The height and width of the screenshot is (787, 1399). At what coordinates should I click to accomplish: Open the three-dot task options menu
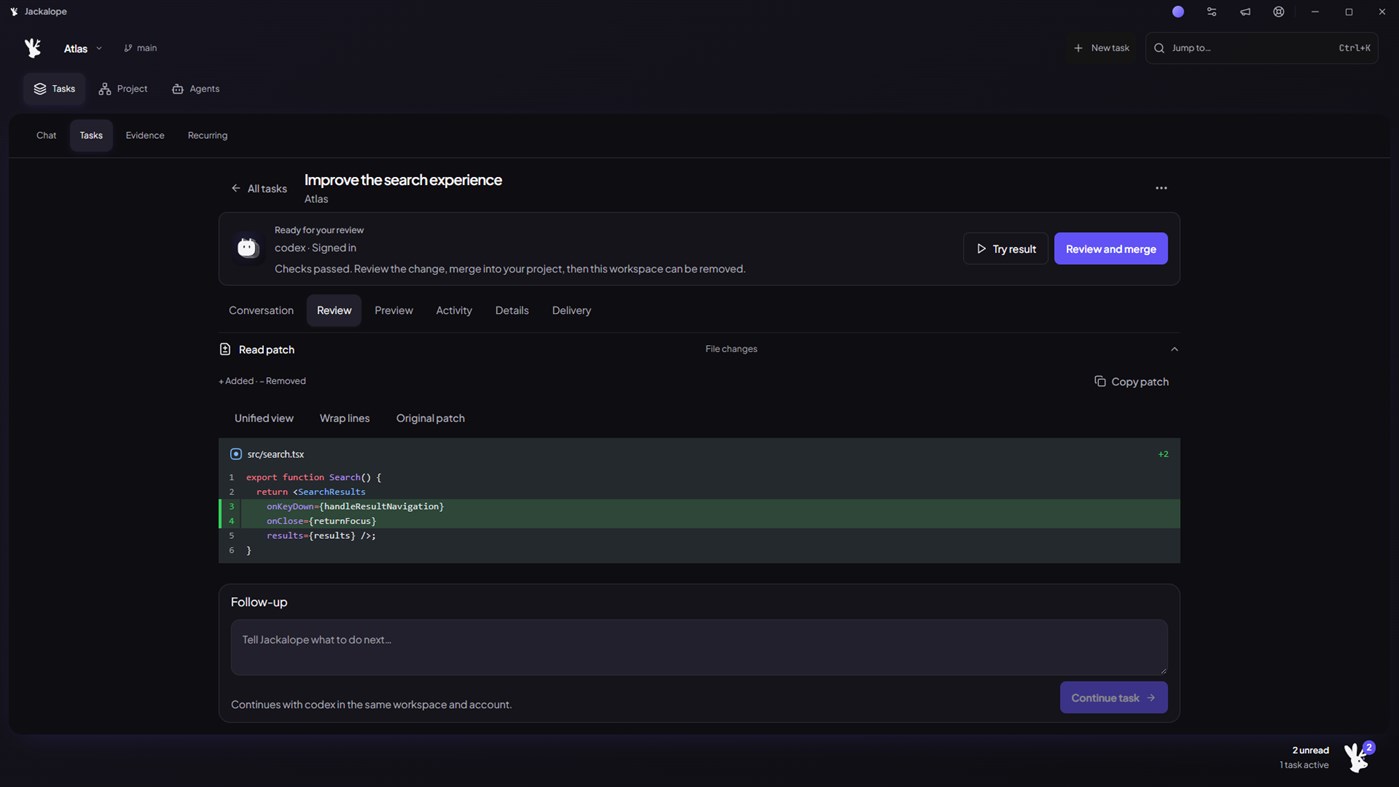[1161, 188]
